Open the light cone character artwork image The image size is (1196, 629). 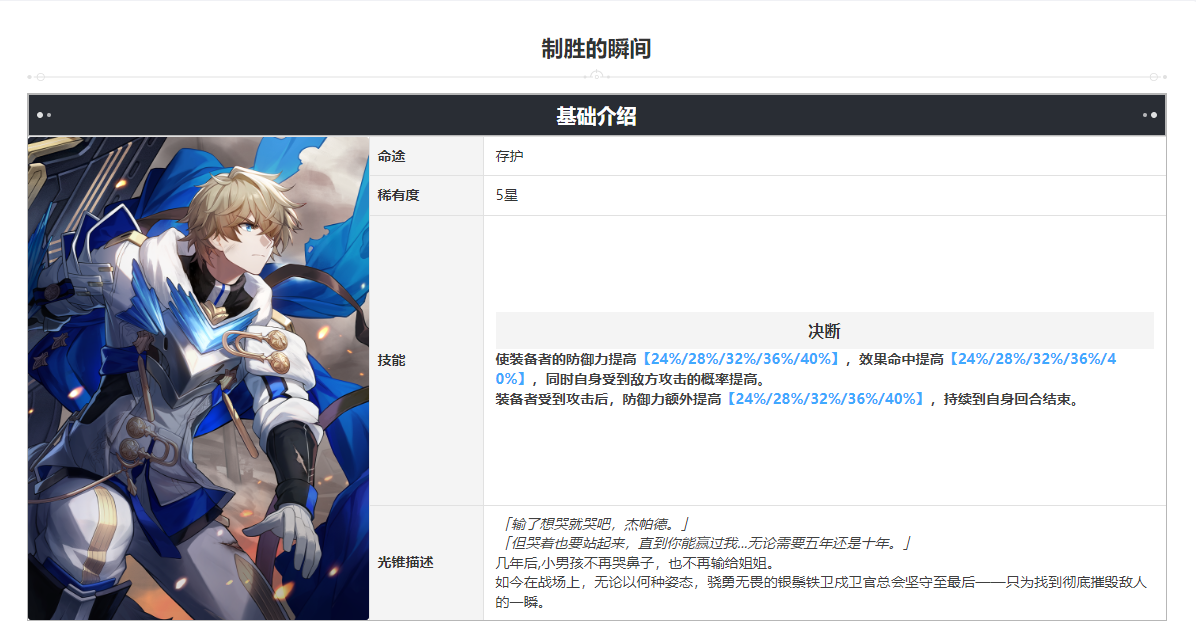tap(198, 378)
